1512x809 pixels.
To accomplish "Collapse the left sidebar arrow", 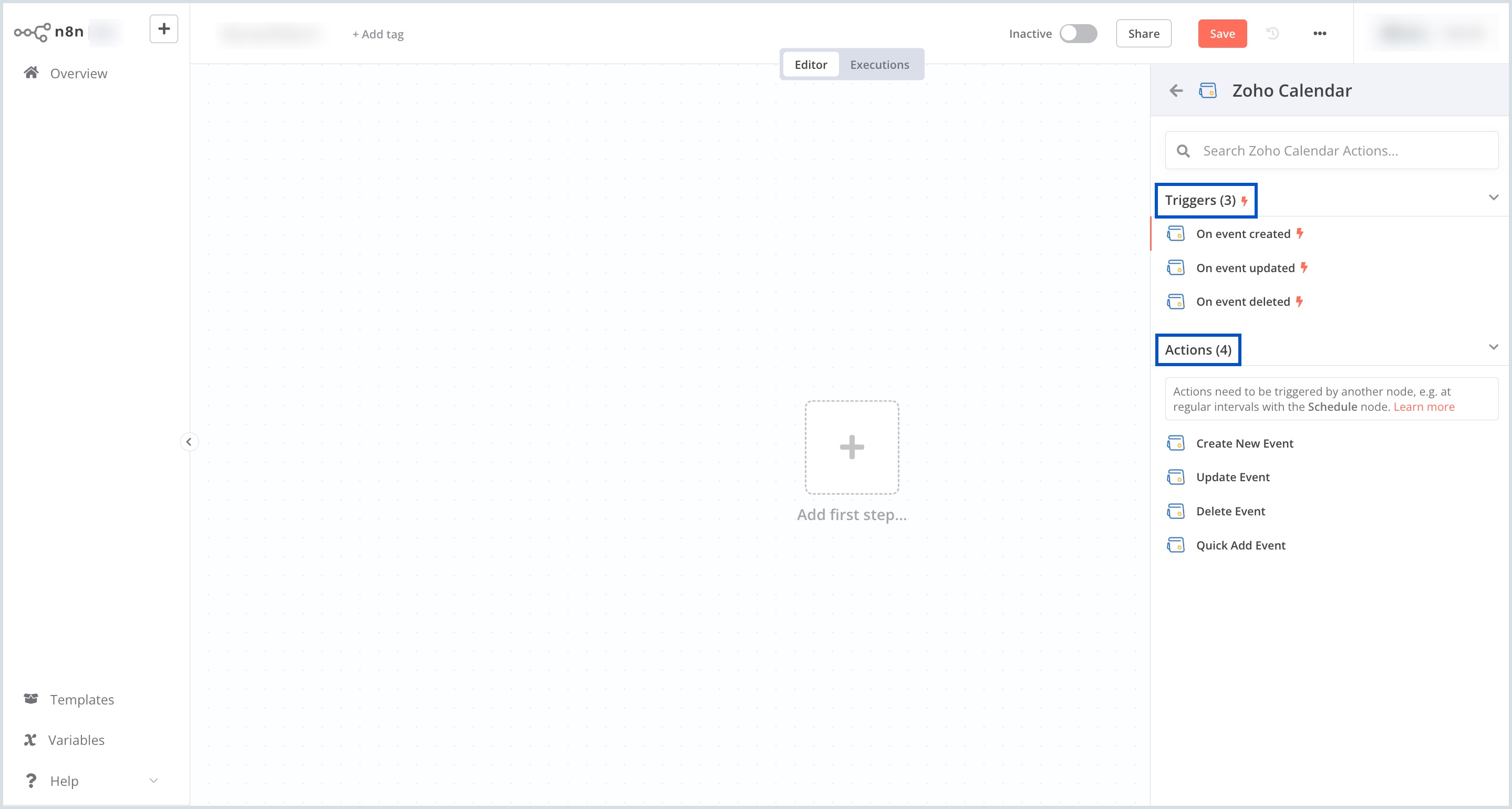I will (x=189, y=441).
